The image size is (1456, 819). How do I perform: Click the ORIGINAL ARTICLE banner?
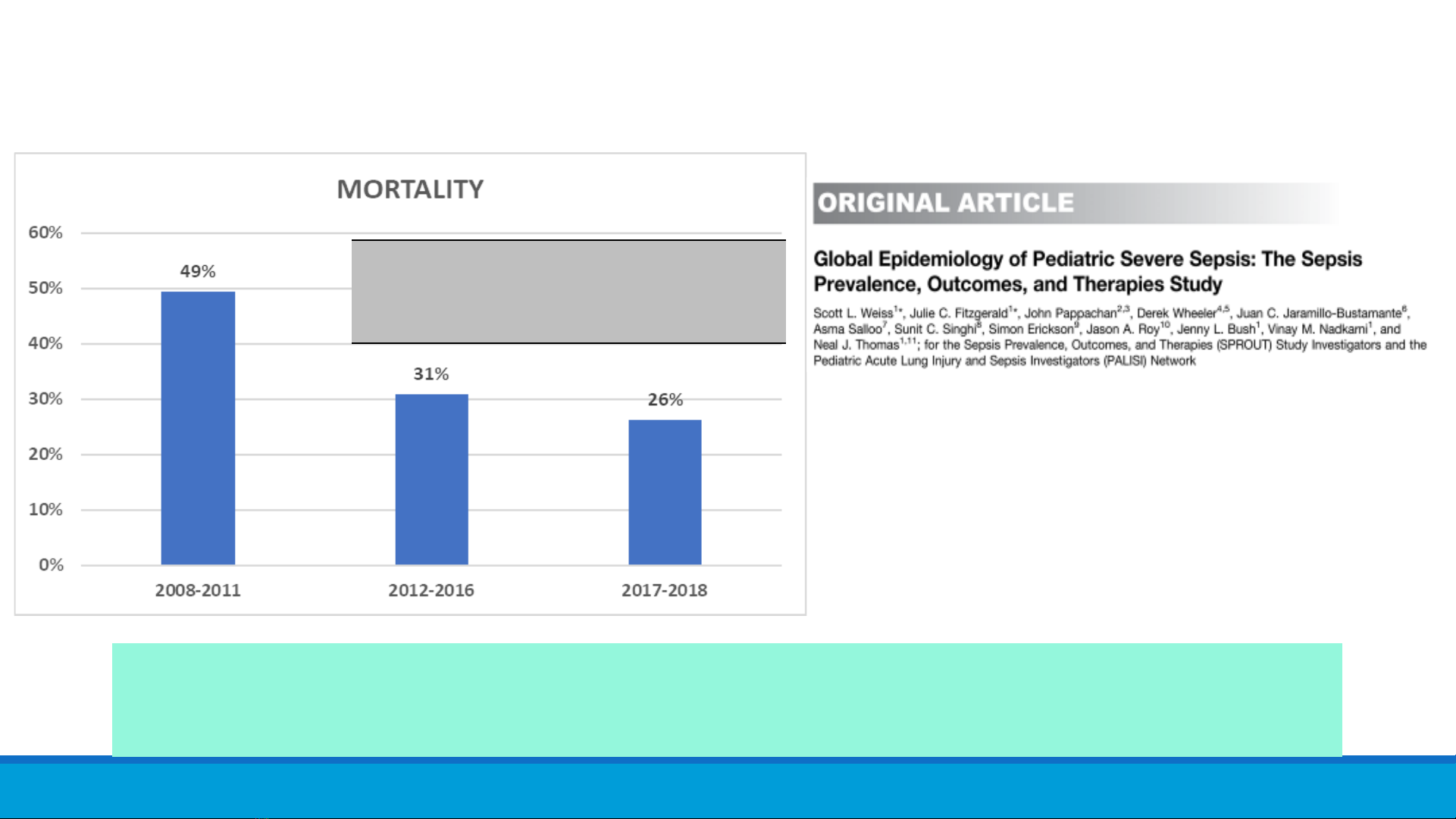tap(1076, 203)
